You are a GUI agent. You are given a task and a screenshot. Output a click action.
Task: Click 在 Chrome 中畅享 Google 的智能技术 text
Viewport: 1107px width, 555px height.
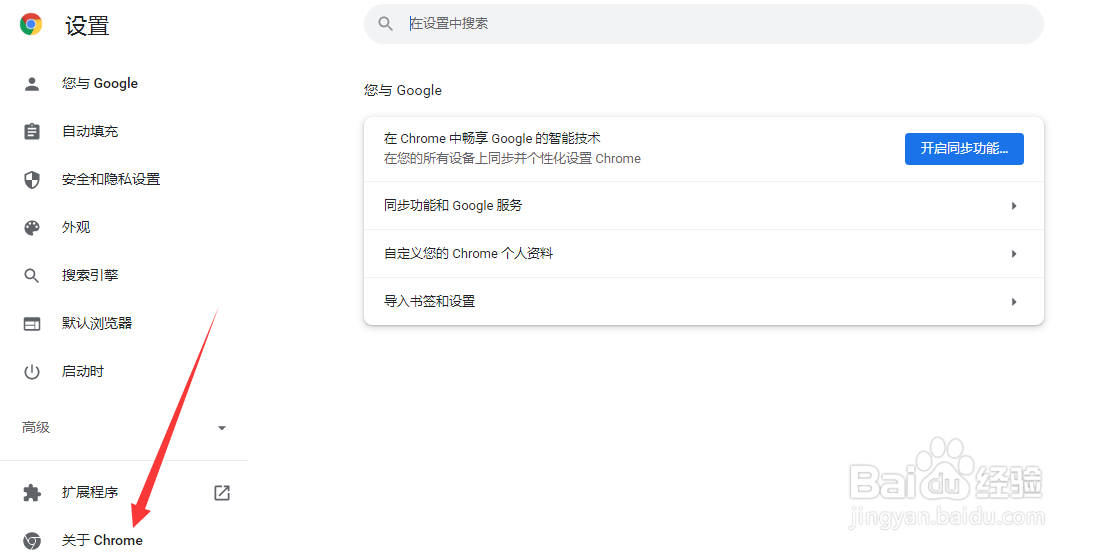[x=492, y=138]
